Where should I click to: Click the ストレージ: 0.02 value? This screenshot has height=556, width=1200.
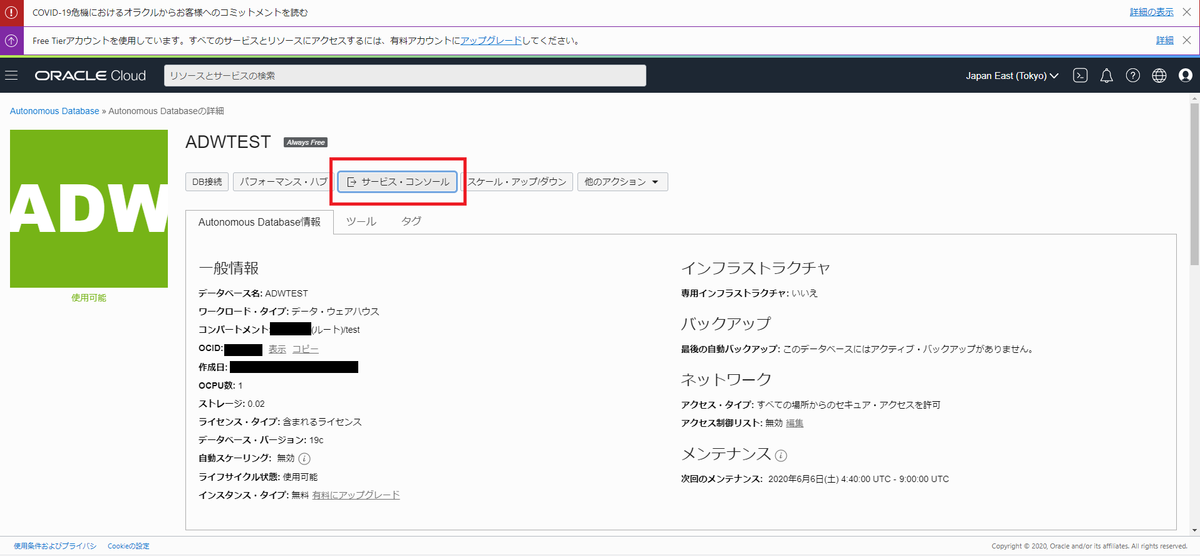point(231,404)
